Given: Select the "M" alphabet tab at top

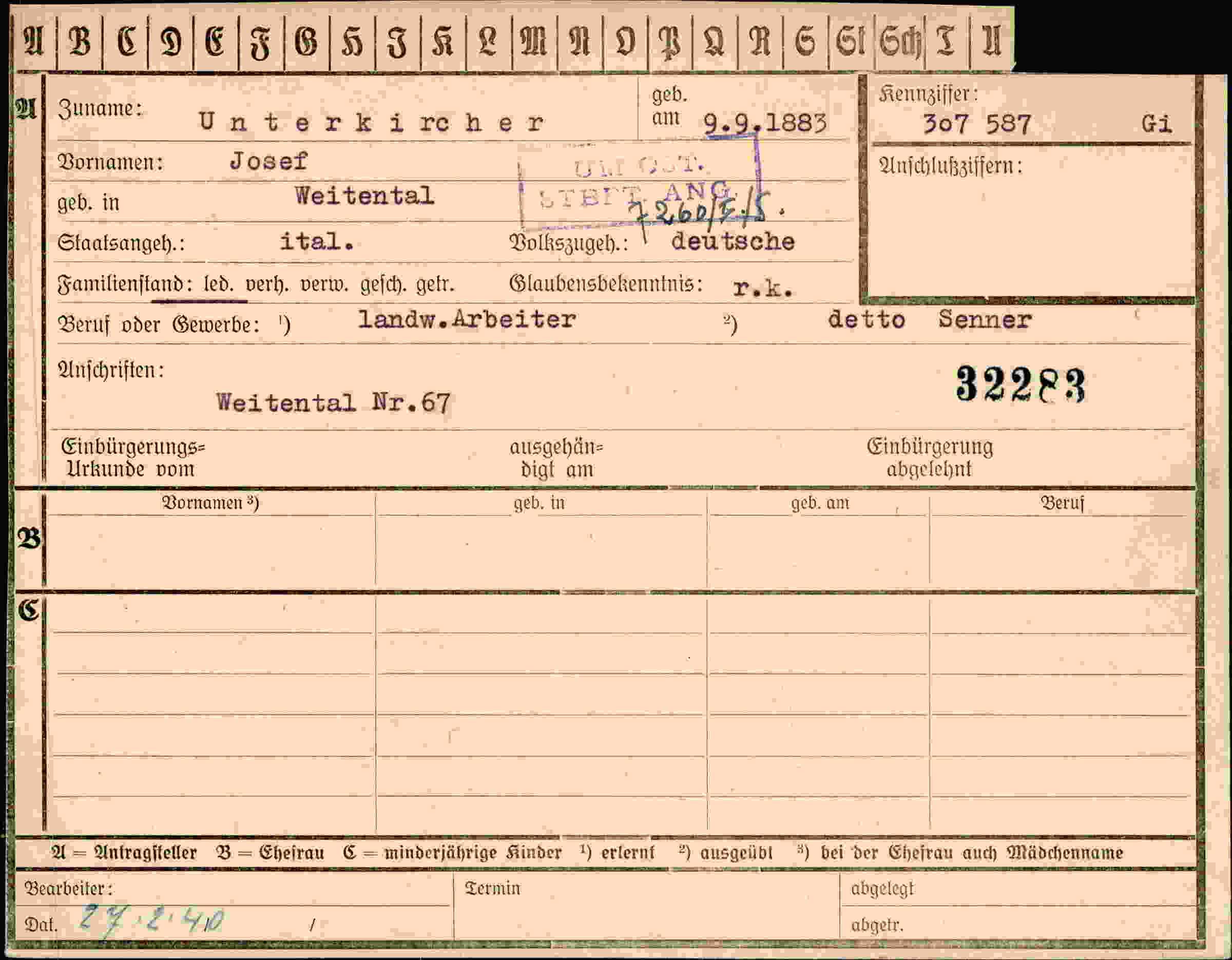Looking at the screenshot, I should (534, 41).
